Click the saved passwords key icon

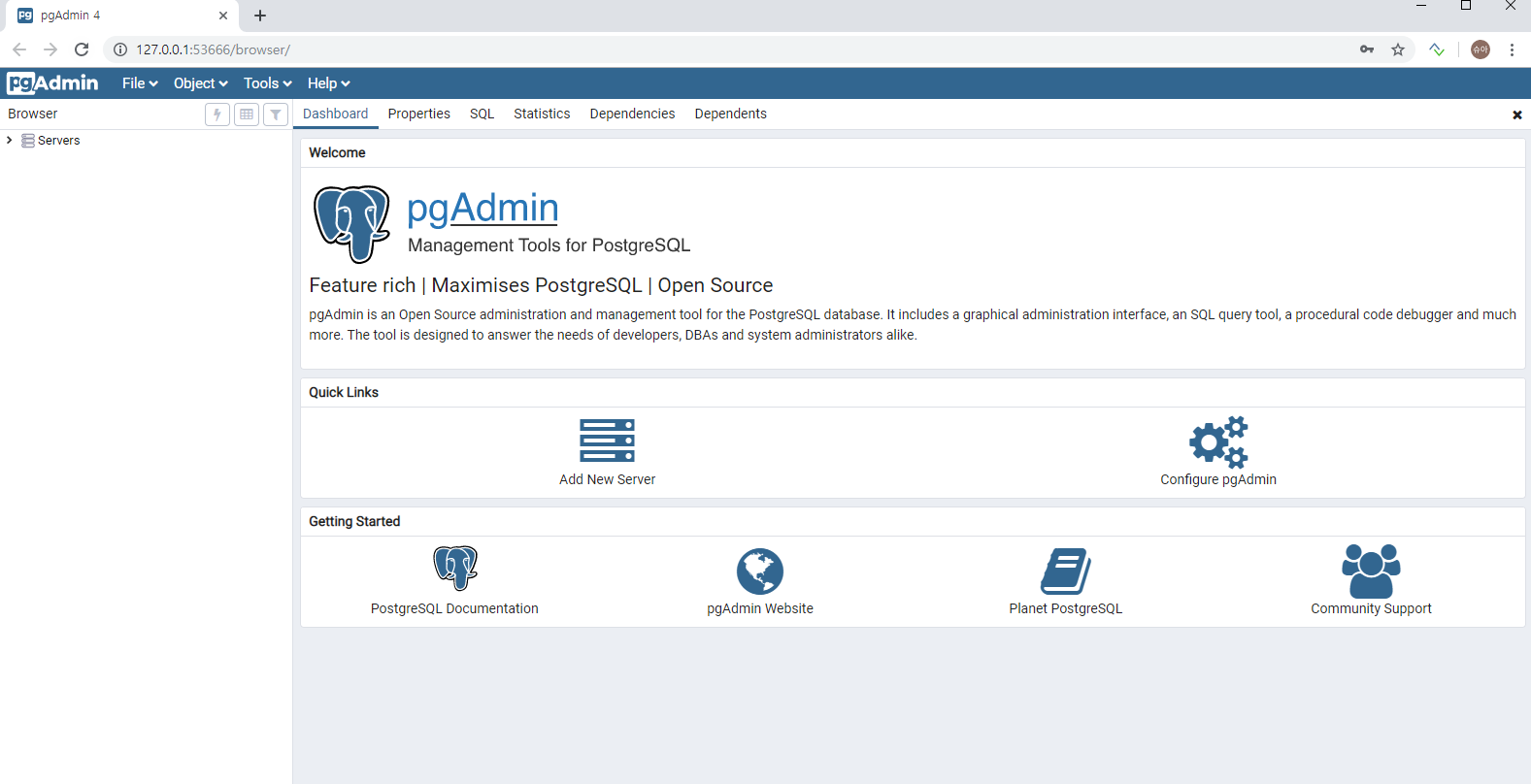click(1367, 49)
